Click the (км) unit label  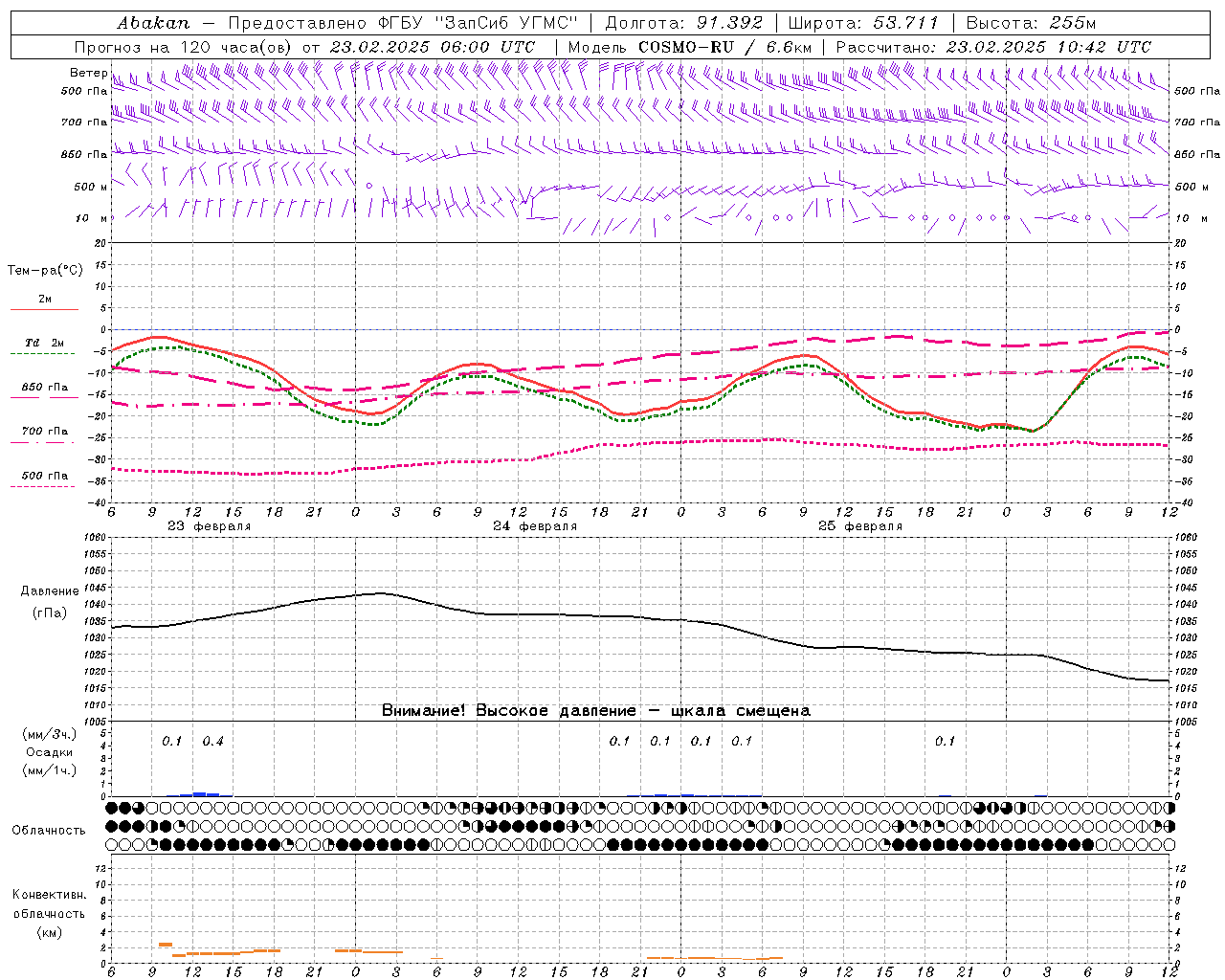[49, 932]
